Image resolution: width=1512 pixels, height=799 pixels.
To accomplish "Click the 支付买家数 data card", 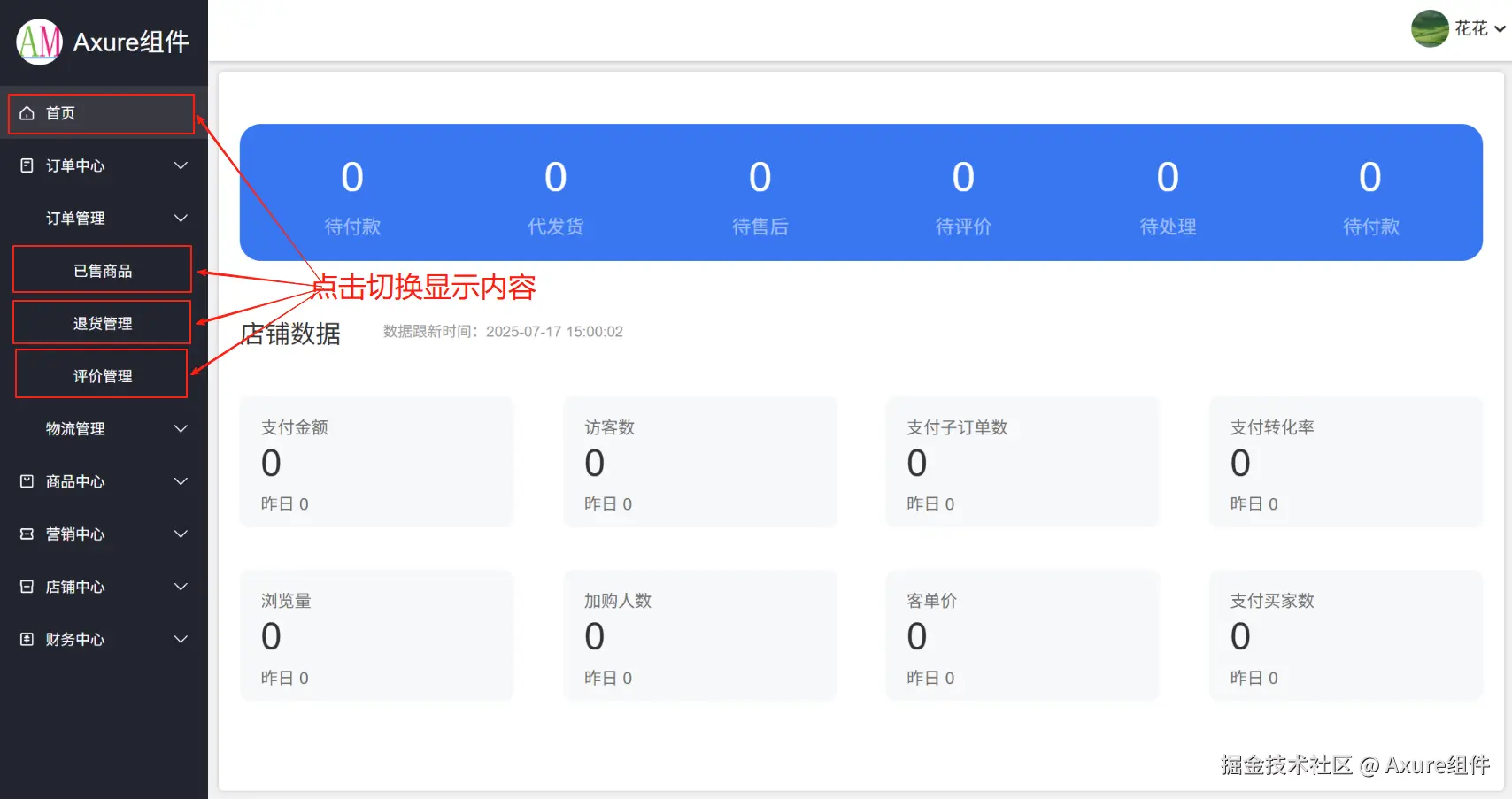I will [1346, 635].
